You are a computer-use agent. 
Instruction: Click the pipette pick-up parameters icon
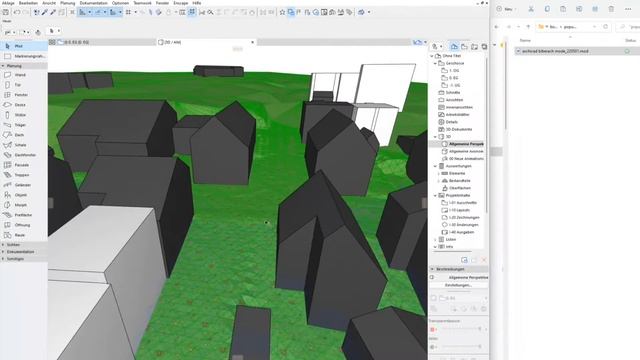coord(45,12)
